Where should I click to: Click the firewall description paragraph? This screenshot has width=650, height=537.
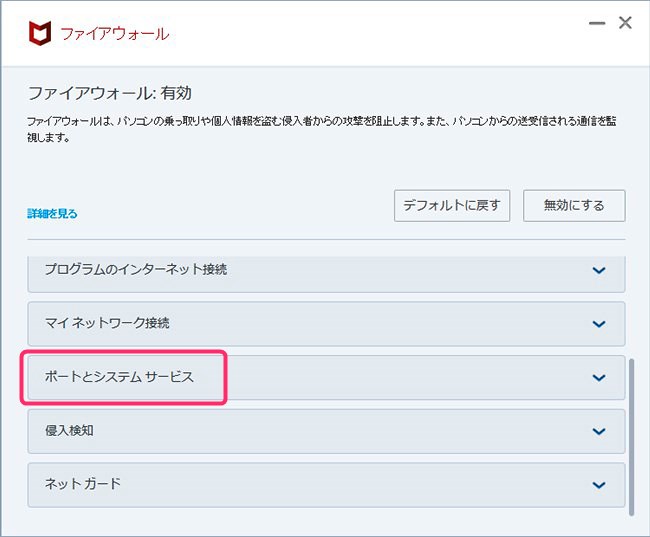tap(322, 129)
